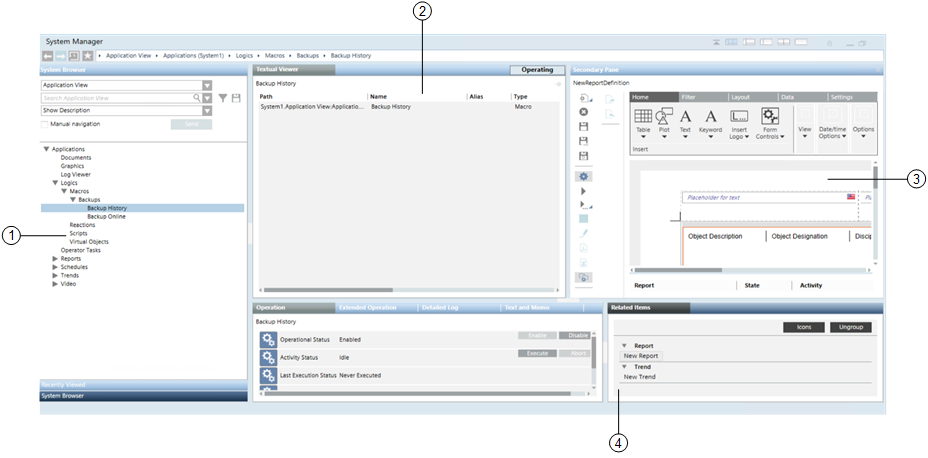The image size is (928, 458).
Task: Enable the Manual navigation checkbox
Action: coord(45,124)
